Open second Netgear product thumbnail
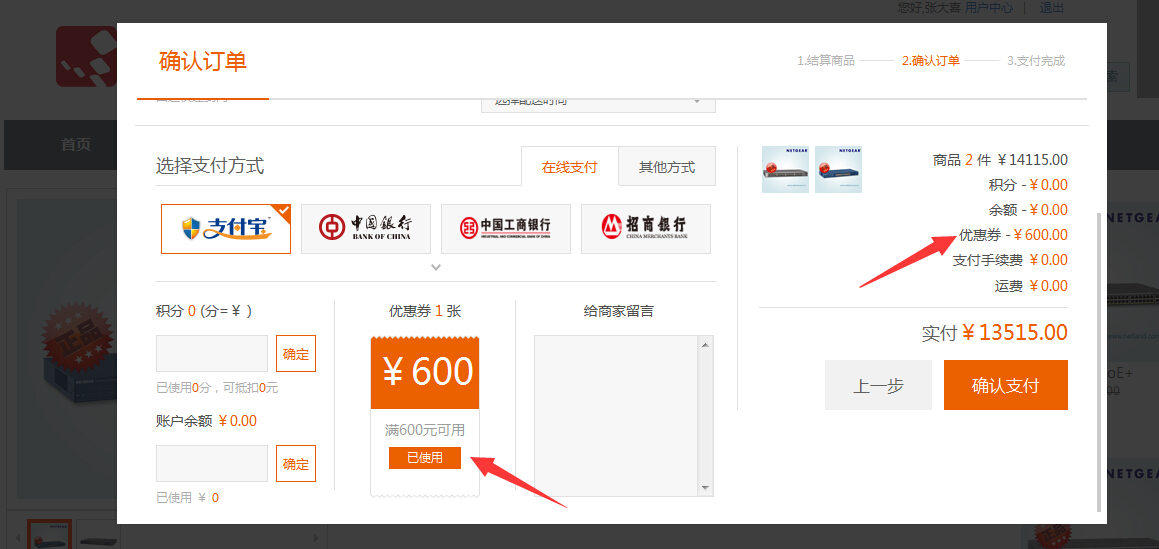The image size is (1159, 549). click(x=838, y=169)
